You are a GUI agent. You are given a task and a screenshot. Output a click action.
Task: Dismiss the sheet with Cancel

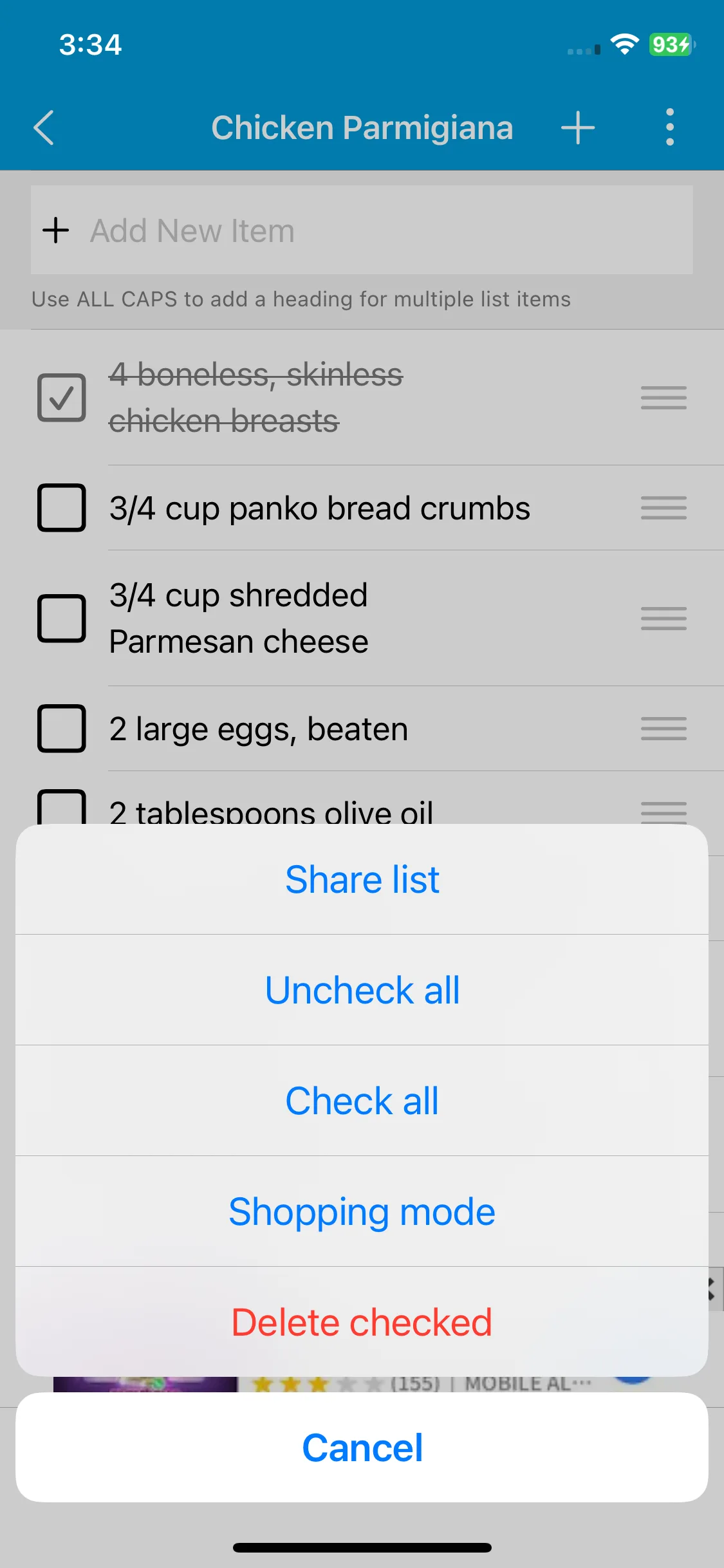coord(362,1448)
